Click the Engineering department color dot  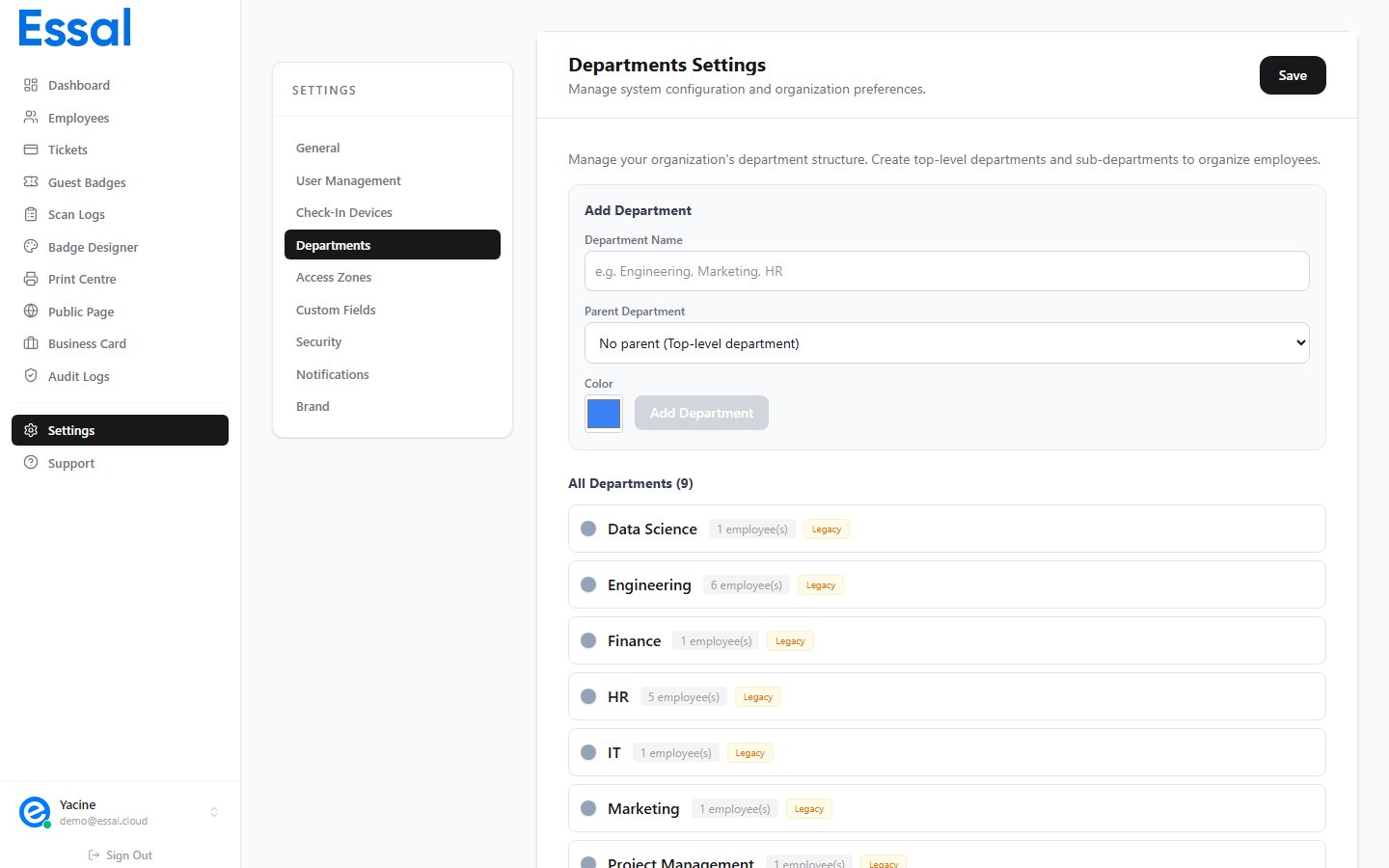[588, 584]
